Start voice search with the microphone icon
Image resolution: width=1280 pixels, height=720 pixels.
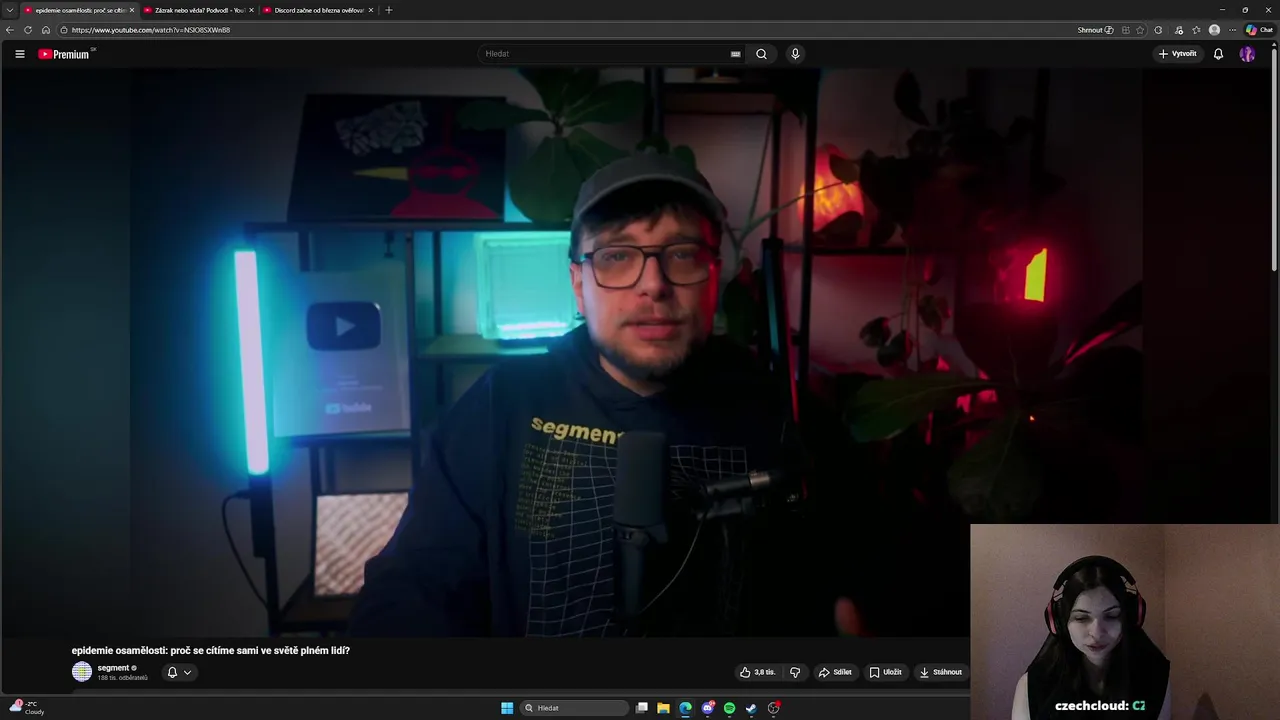coord(795,54)
